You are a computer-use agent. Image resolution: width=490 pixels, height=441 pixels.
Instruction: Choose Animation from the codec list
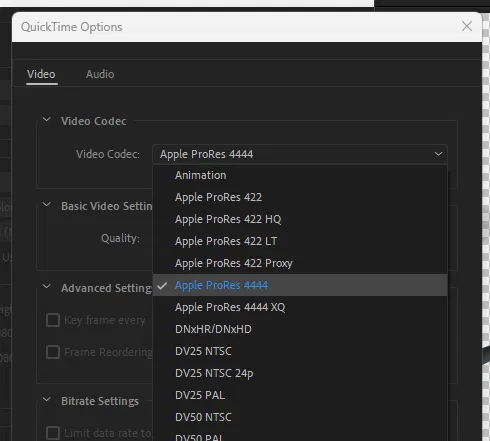(x=300, y=175)
